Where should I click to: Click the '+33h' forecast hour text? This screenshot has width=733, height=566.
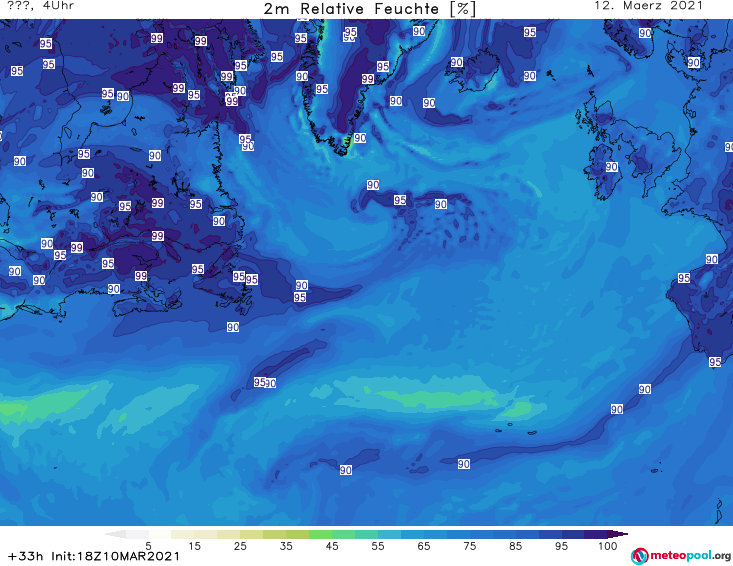[26, 556]
